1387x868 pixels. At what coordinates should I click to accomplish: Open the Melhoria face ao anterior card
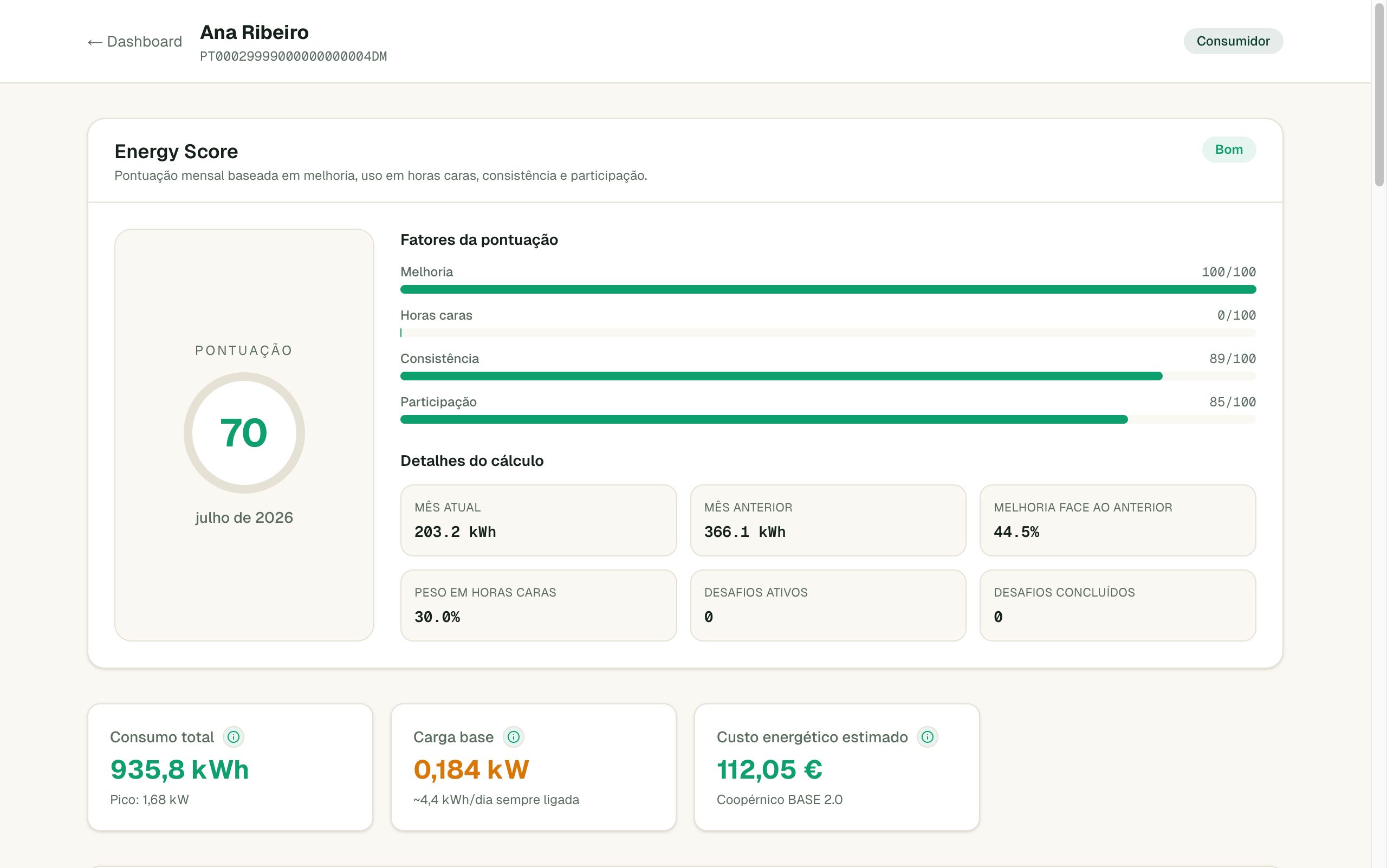[x=1117, y=520]
